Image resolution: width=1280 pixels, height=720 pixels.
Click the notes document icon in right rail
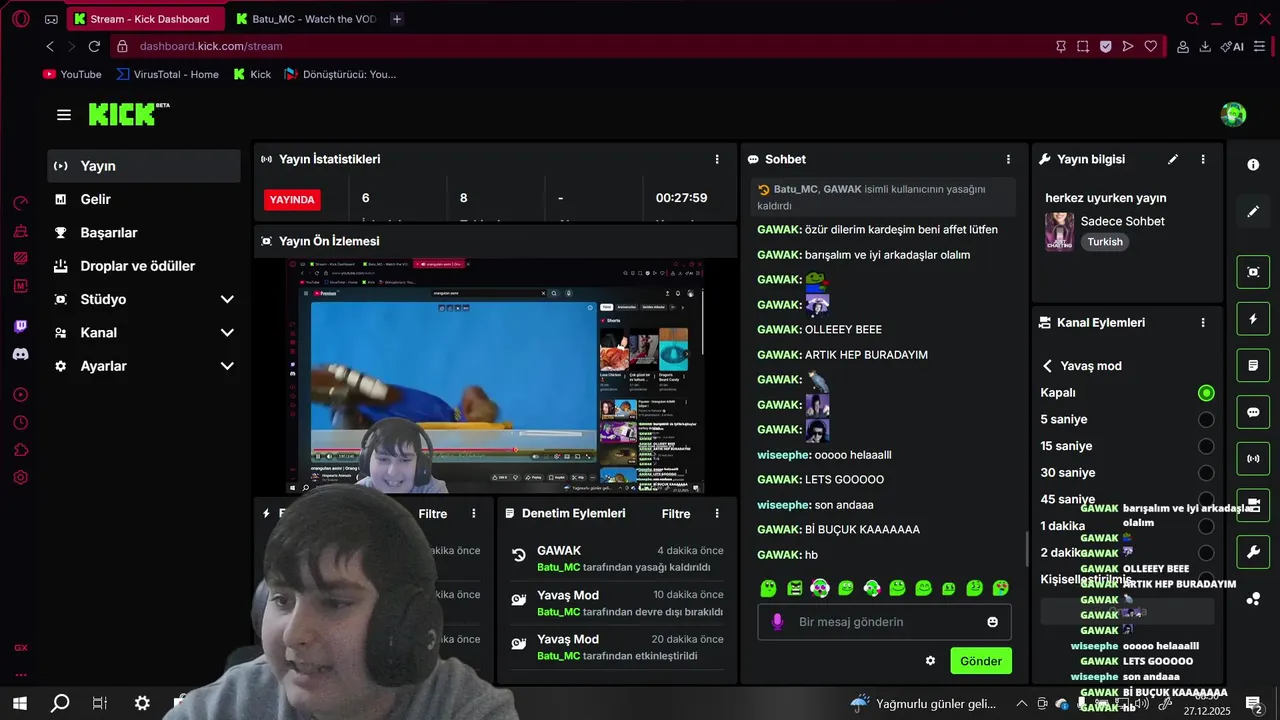tap(1253, 366)
